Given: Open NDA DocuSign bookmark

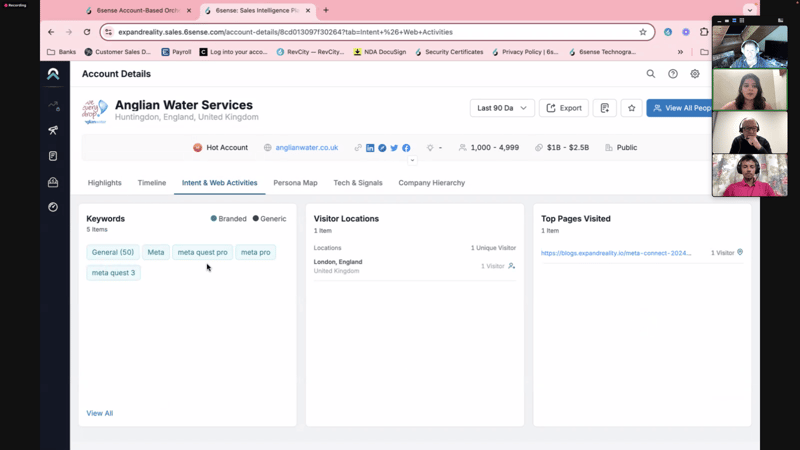Looking at the screenshot, I should [x=380, y=52].
